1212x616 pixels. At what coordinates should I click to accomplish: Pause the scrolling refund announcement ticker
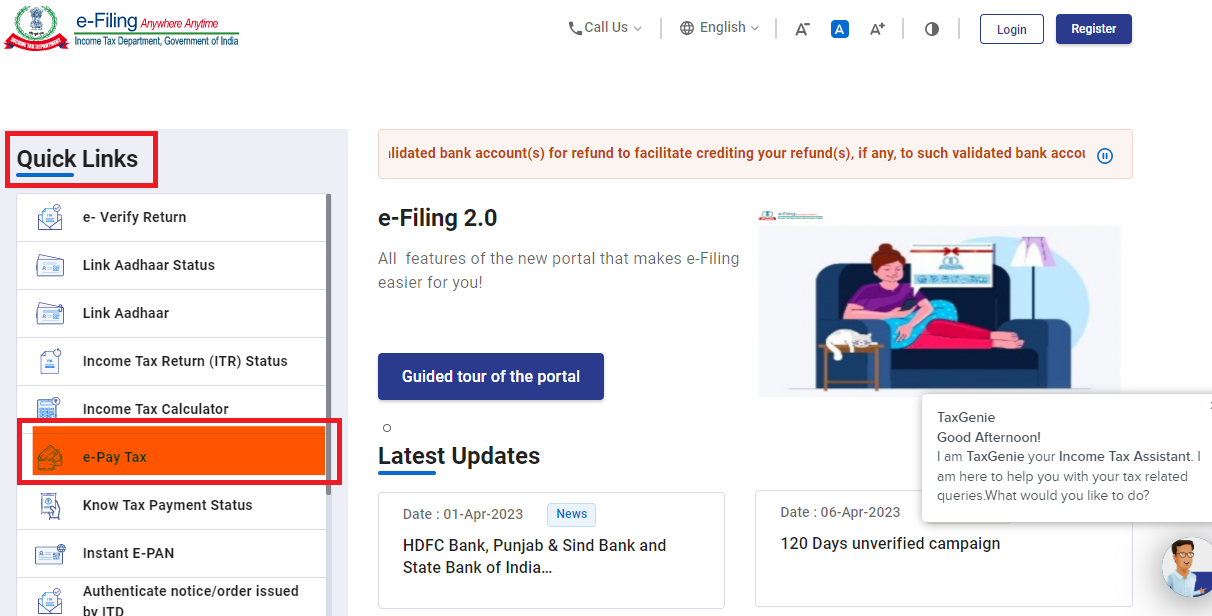click(1105, 155)
